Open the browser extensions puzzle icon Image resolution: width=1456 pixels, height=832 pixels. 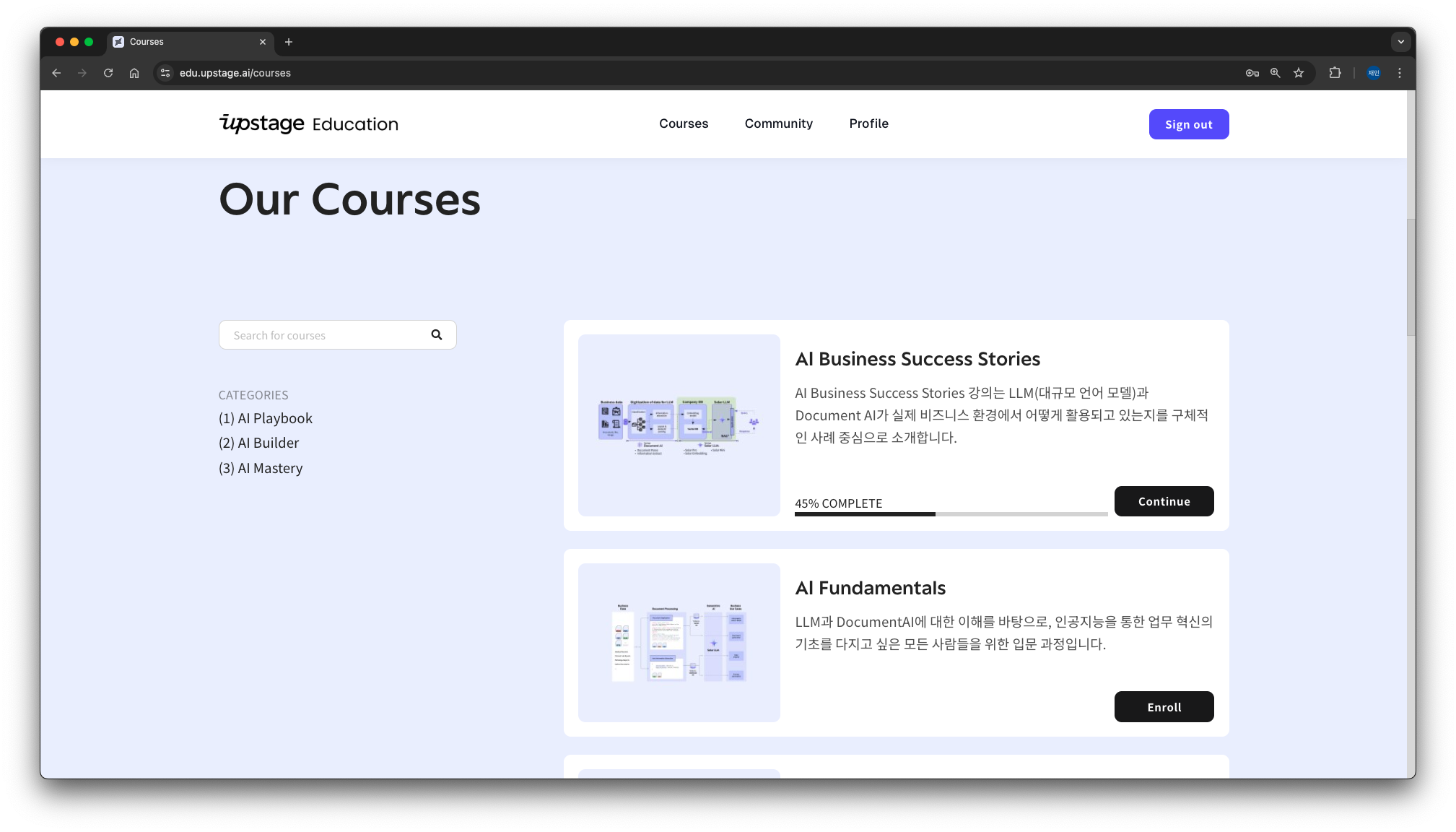tap(1335, 73)
